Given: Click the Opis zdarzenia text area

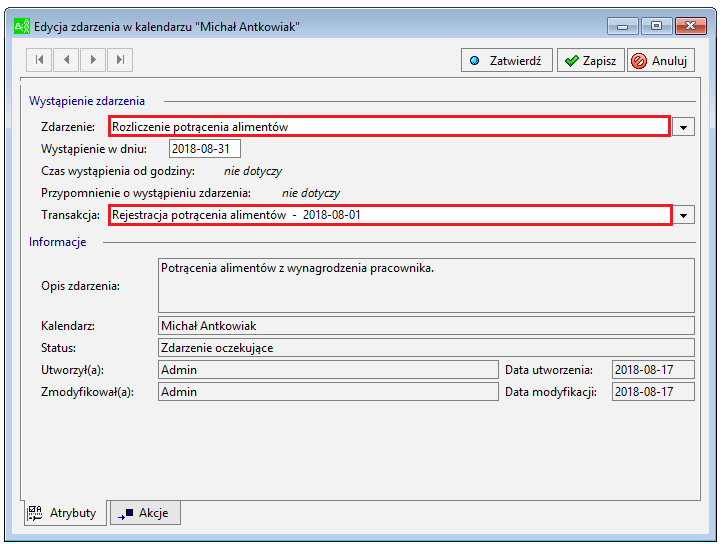Looking at the screenshot, I should (x=426, y=286).
